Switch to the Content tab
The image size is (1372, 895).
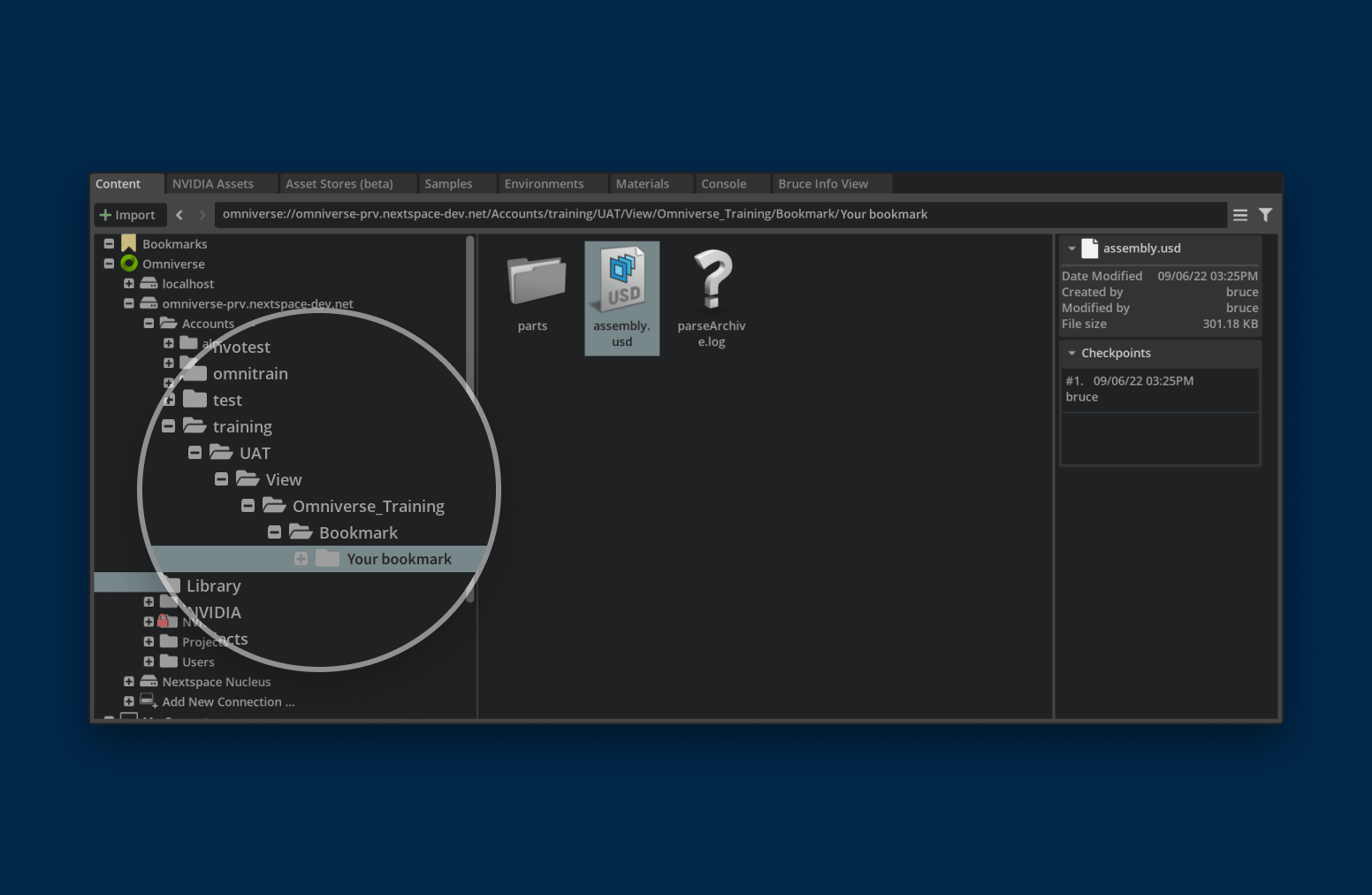point(127,184)
